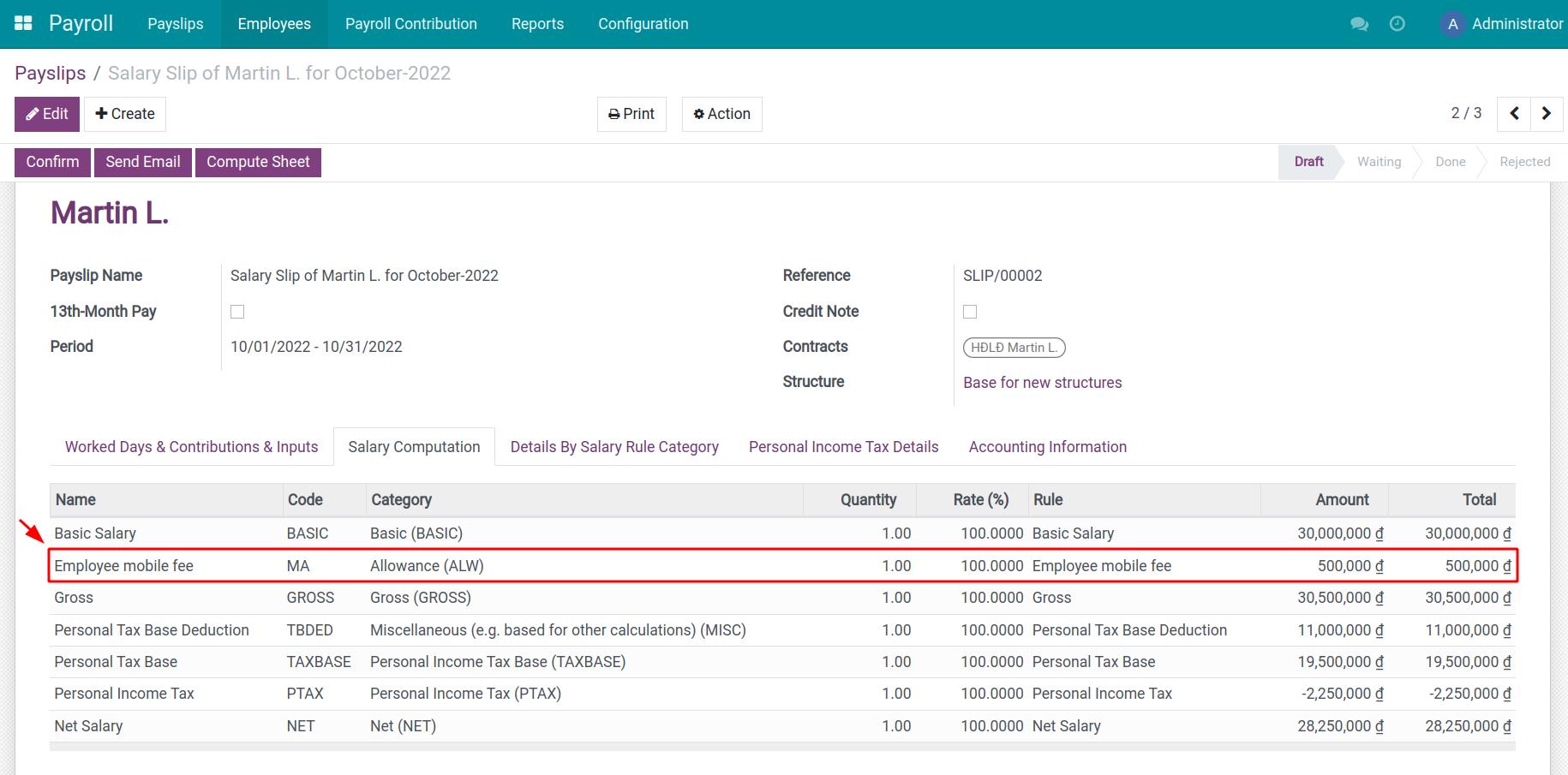This screenshot has width=1568, height=775.
Task: Open the Action menu
Action: point(721,113)
